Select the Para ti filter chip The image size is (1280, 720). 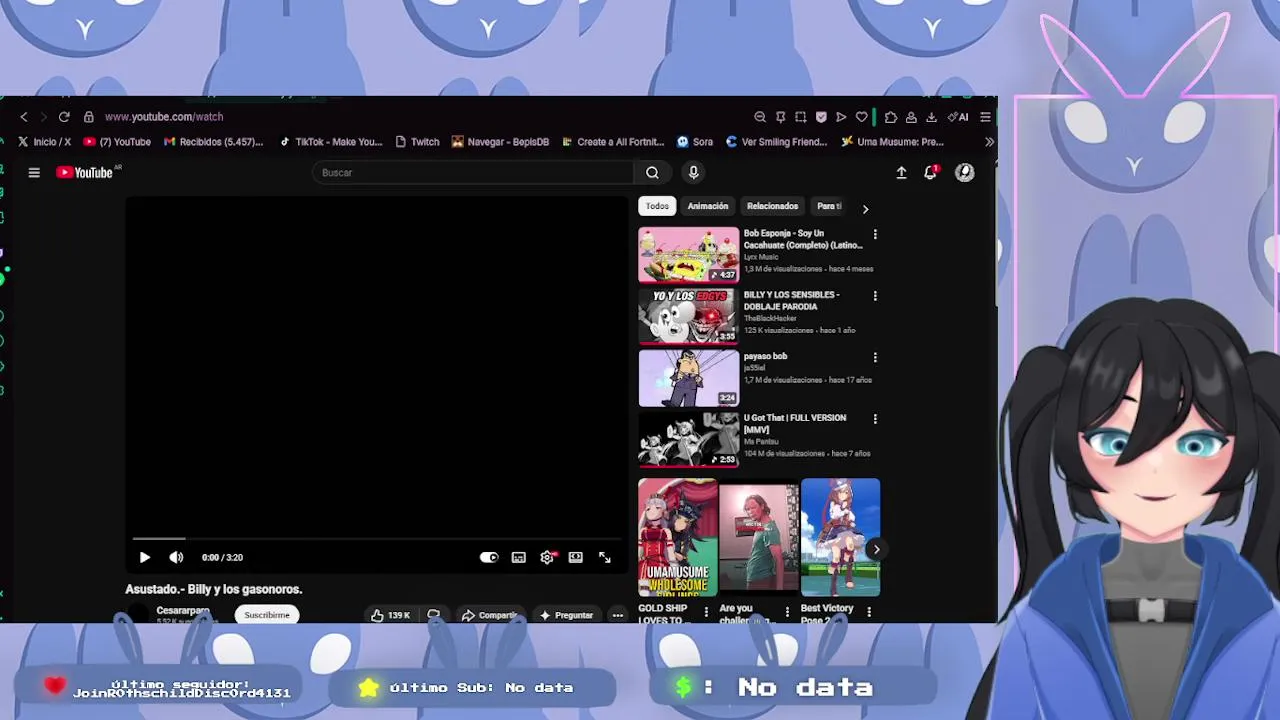829,206
